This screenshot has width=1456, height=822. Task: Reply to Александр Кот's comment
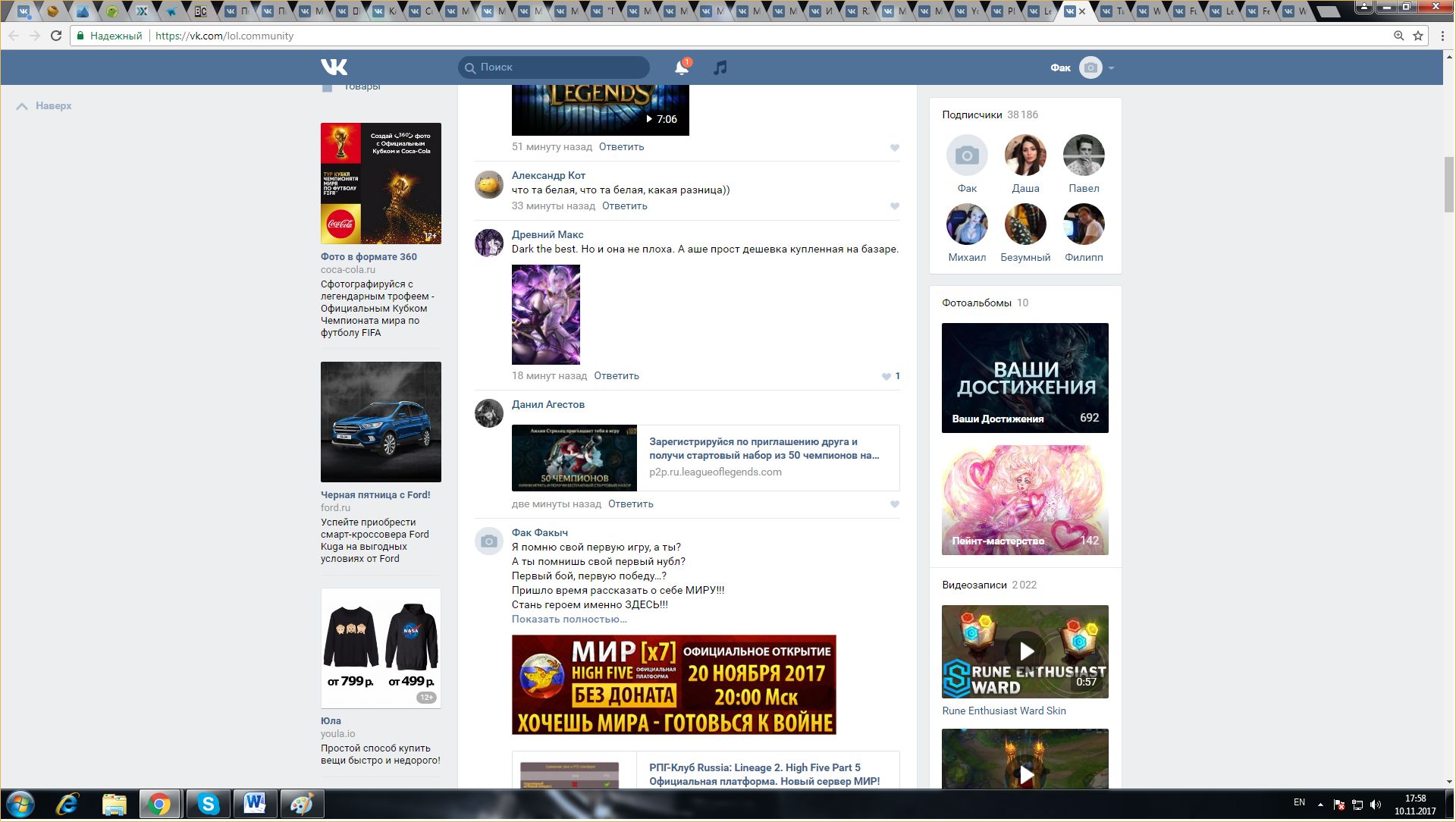(625, 206)
